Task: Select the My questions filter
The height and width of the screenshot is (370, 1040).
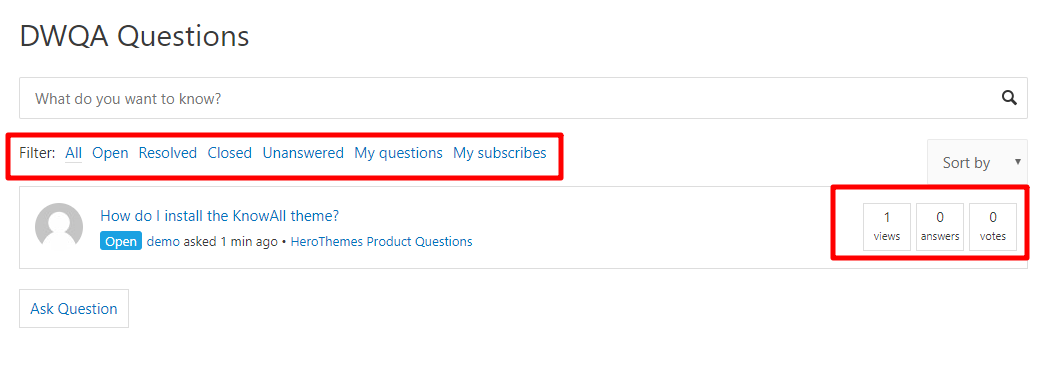Action: (398, 153)
